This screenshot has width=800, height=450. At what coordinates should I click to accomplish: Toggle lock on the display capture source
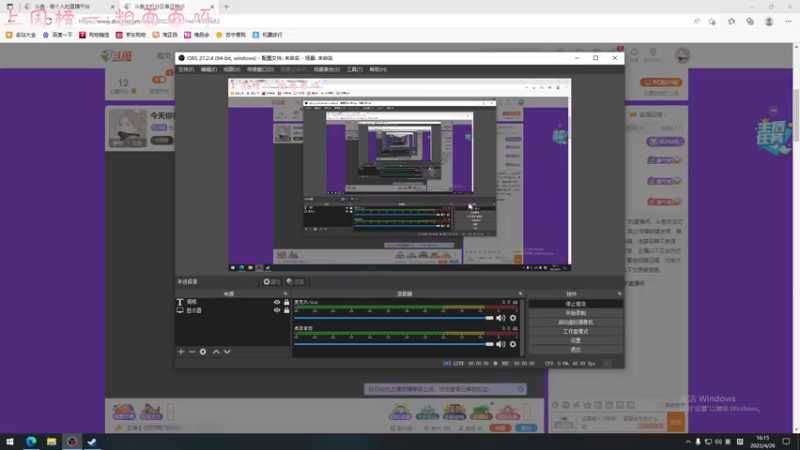tap(286, 310)
